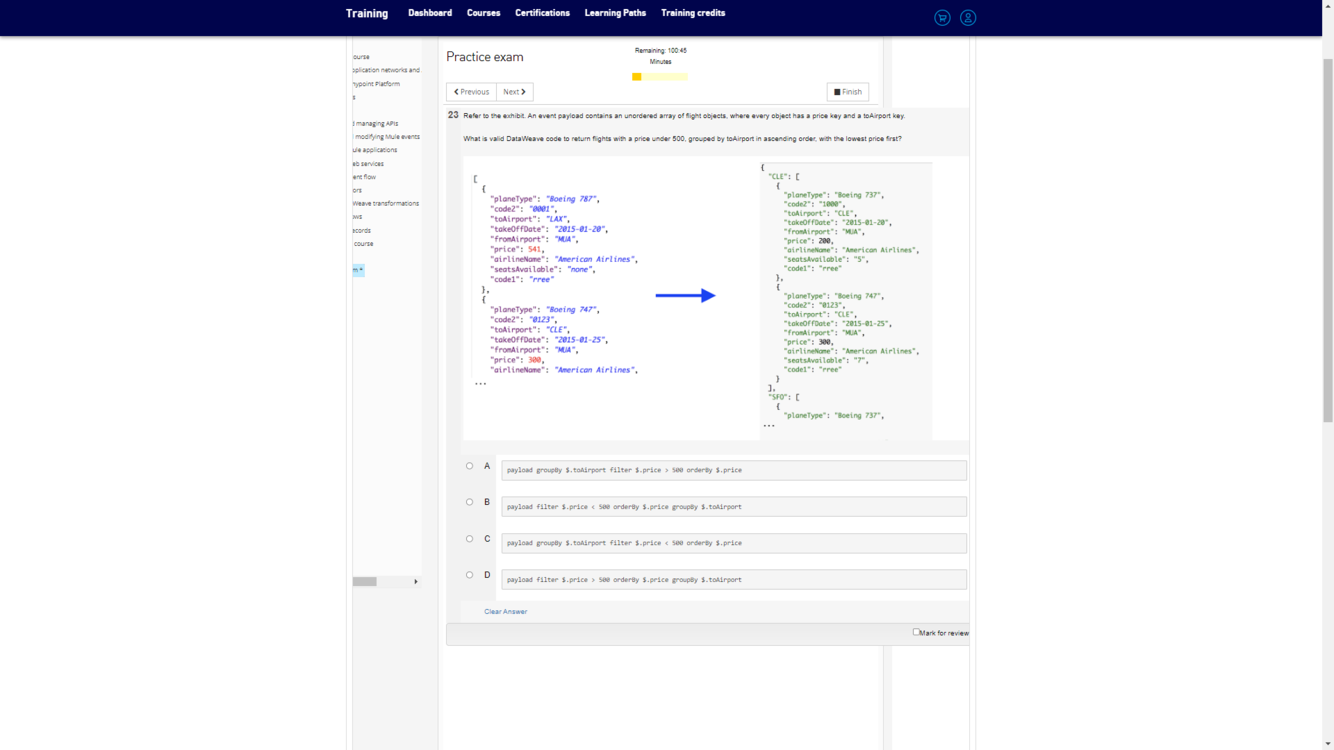The height and width of the screenshot is (750, 1334).
Task: Open sidebar item 'modifying Mule events'
Action: pyautogui.click(x=386, y=137)
